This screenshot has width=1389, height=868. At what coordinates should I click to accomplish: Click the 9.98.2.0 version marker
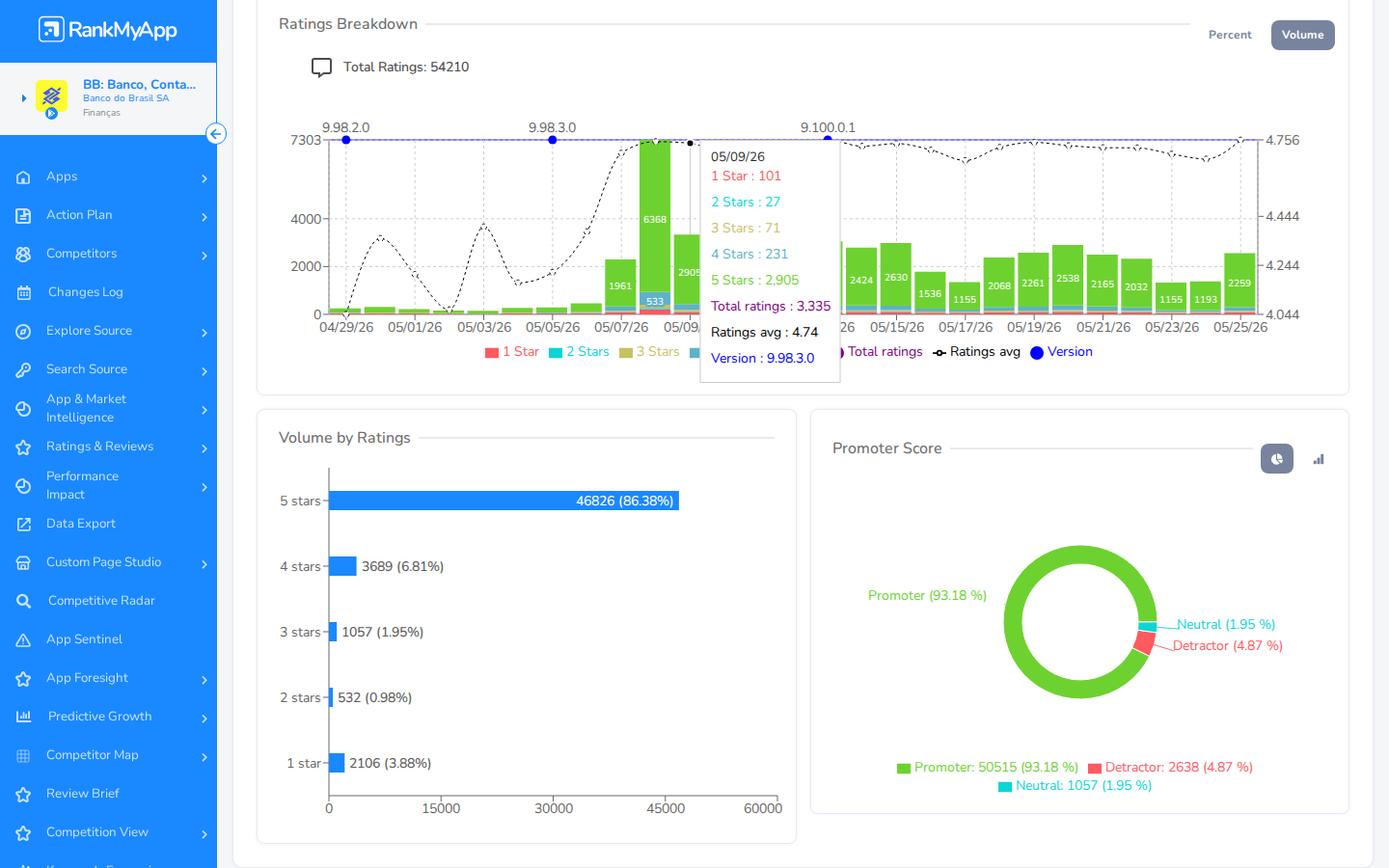pyautogui.click(x=346, y=140)
